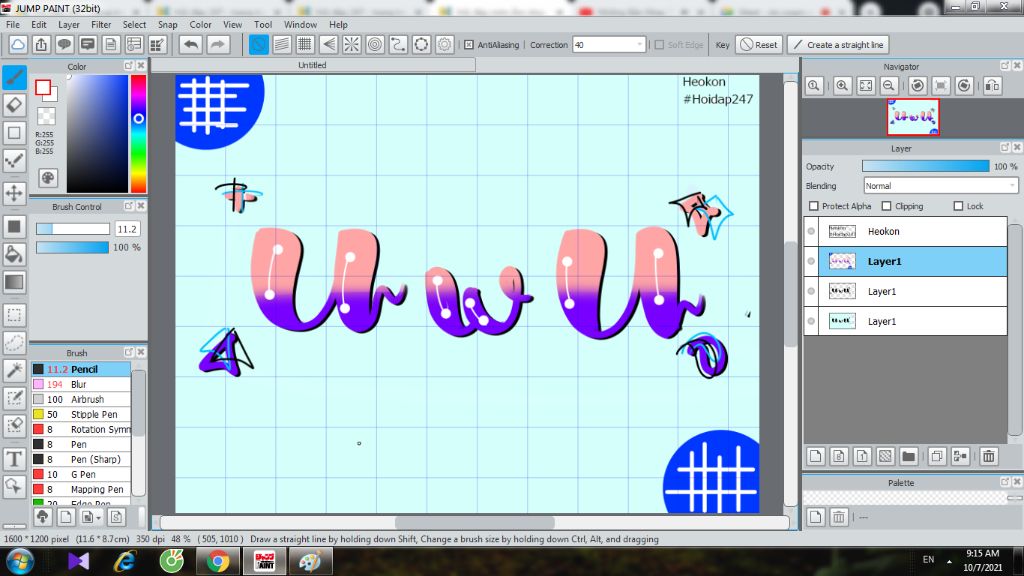Screen dimensions: 1024x576
Task: Enable the Protect Alpha checkbox
Action: (x=814, y=206)
